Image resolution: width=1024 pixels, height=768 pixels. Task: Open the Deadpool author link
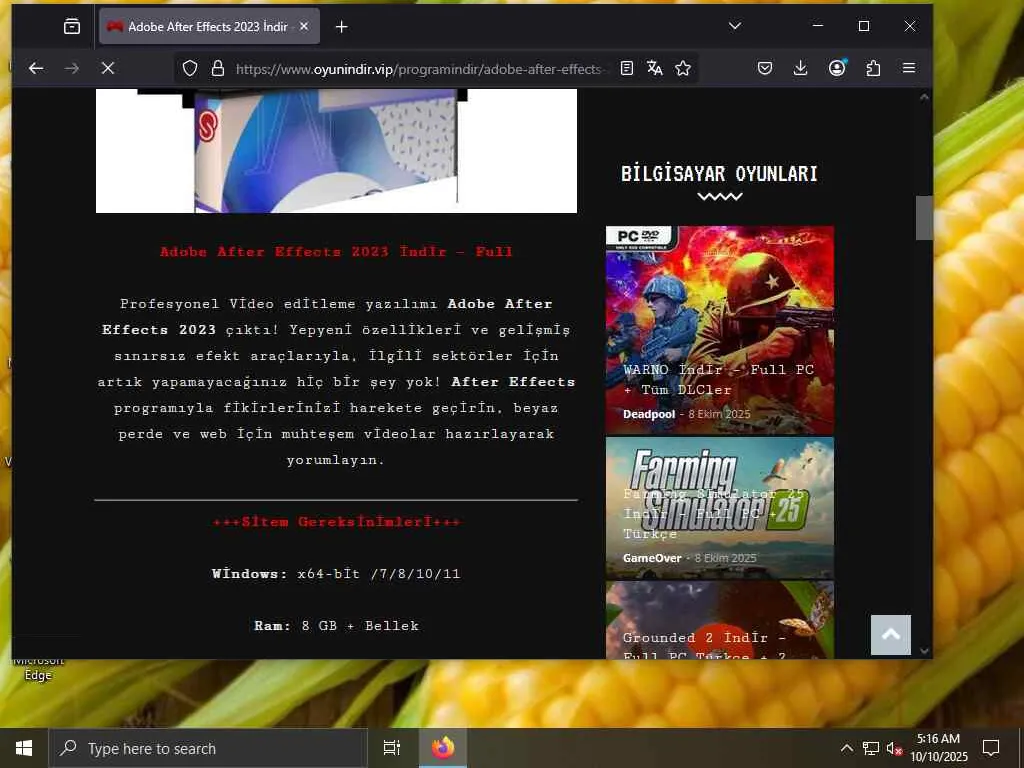coord(648,414)
